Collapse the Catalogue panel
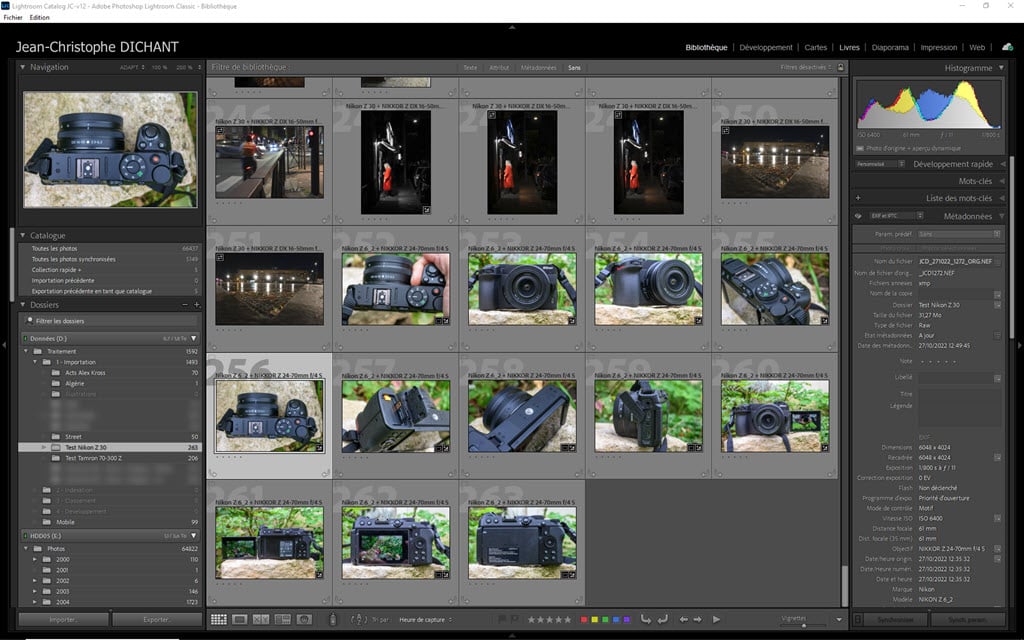 point(22,235)
